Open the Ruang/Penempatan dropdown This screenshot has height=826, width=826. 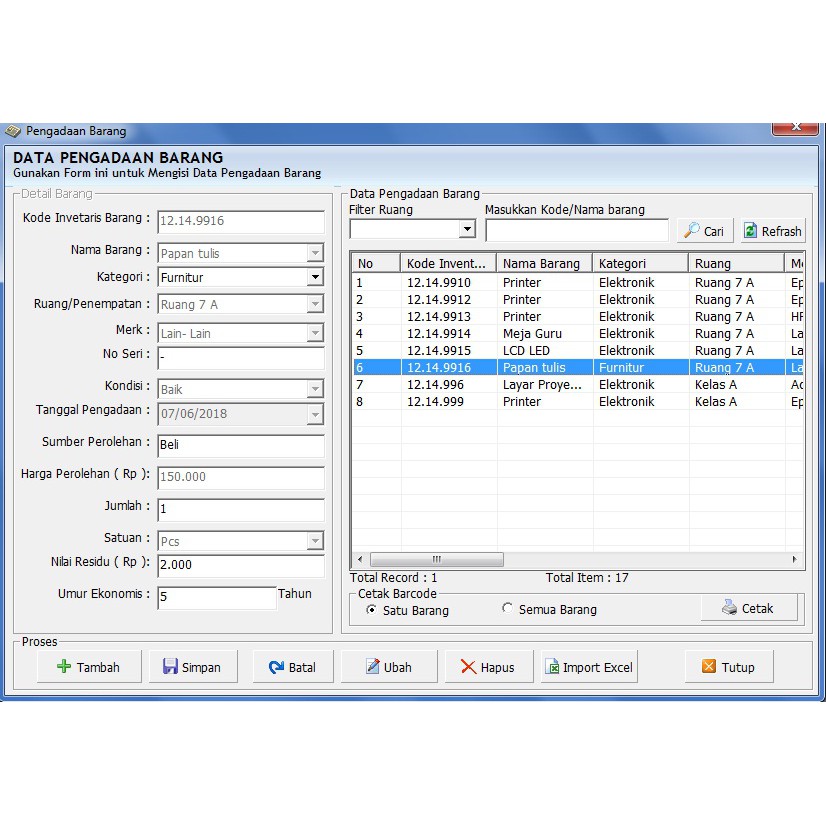(315, 304)
